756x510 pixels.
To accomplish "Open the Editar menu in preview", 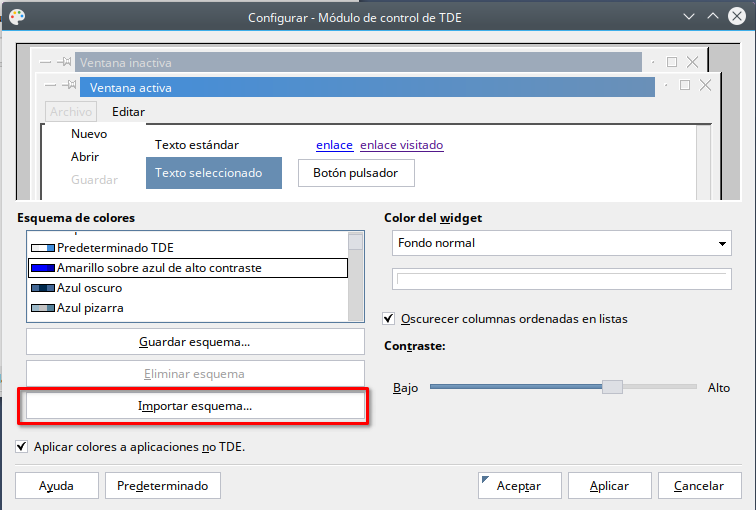I will tap(128, 112).
